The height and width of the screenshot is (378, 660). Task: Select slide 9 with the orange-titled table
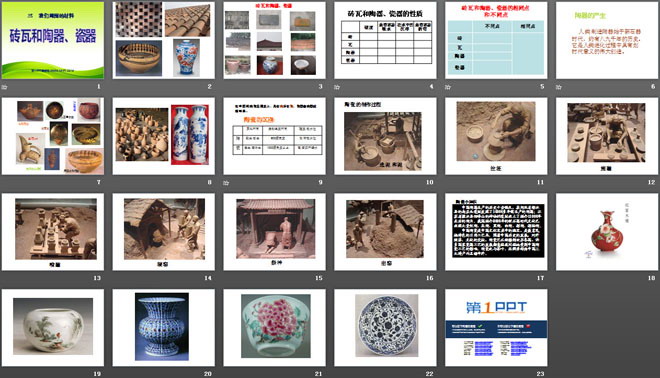pos(274,136)
